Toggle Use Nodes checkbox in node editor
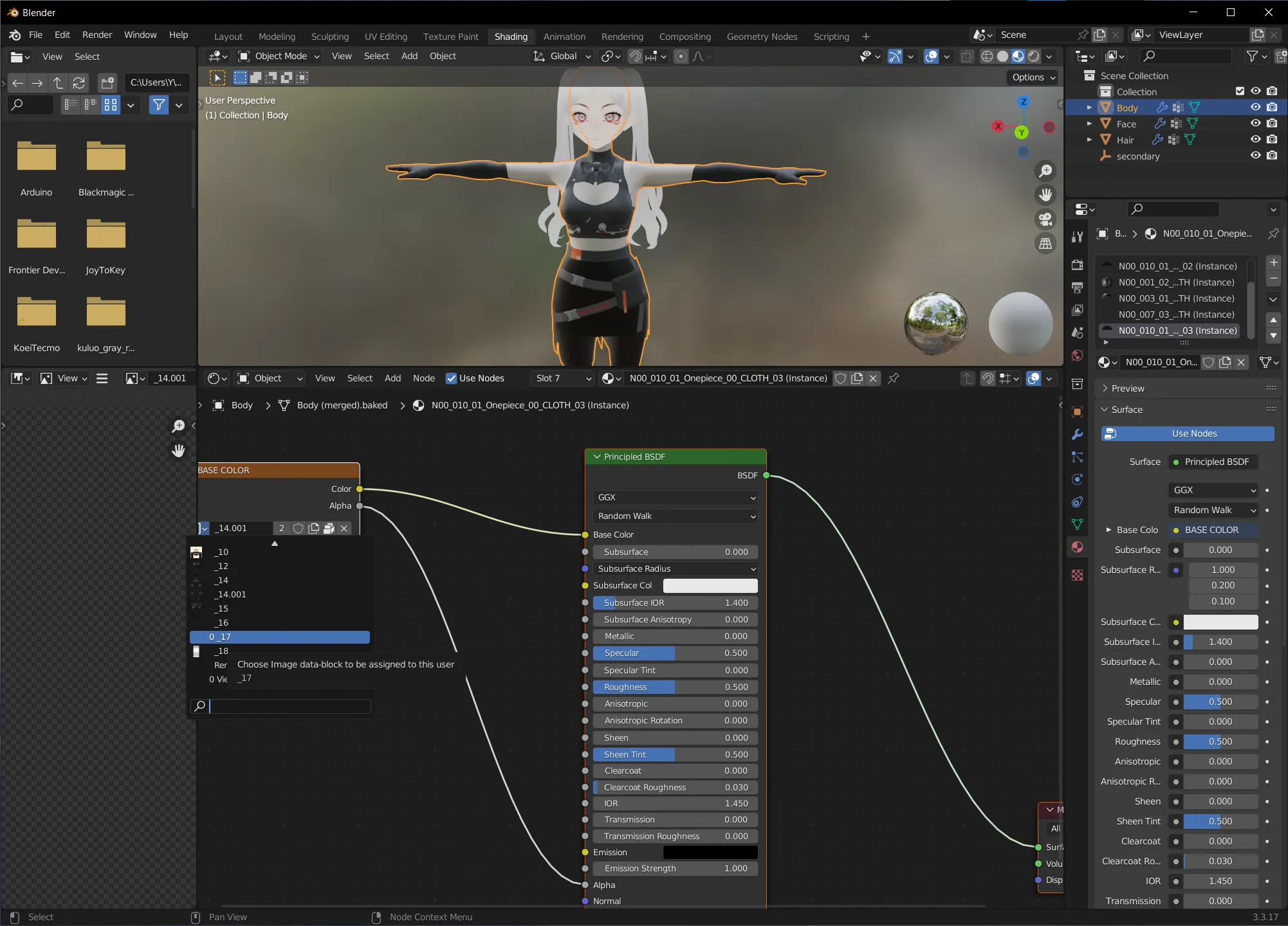The height and width of the screenshot is (926, 1288). click(452, 378)
